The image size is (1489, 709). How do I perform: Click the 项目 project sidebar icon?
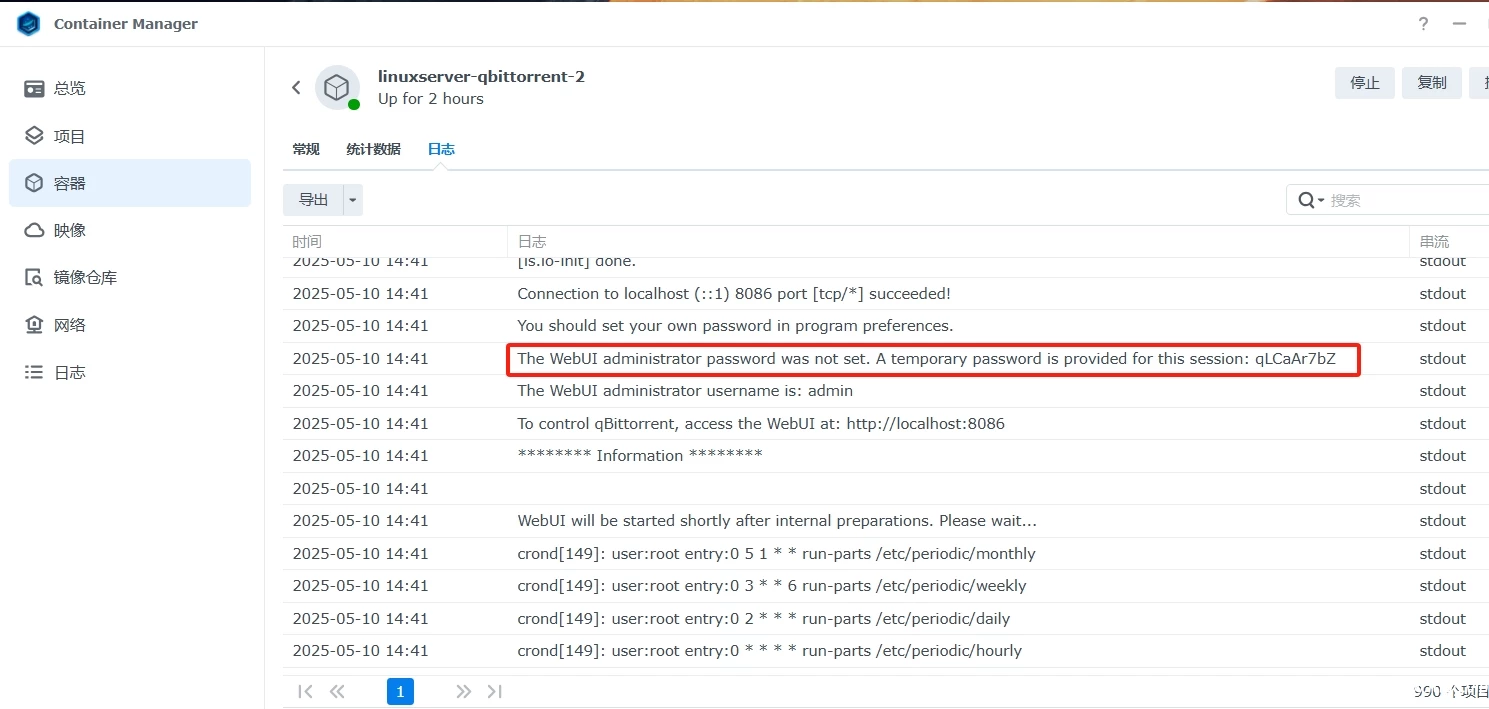point(34,136)
